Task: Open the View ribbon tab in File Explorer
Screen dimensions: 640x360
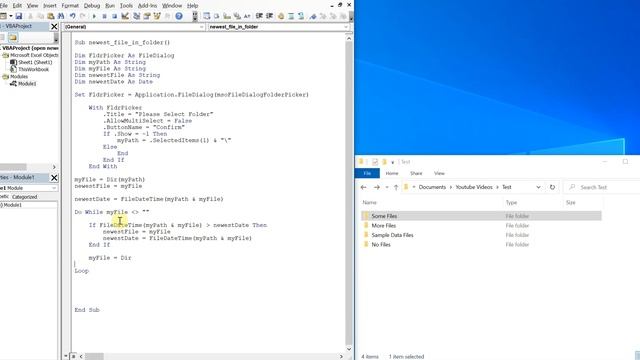Action: pos(439,173)
